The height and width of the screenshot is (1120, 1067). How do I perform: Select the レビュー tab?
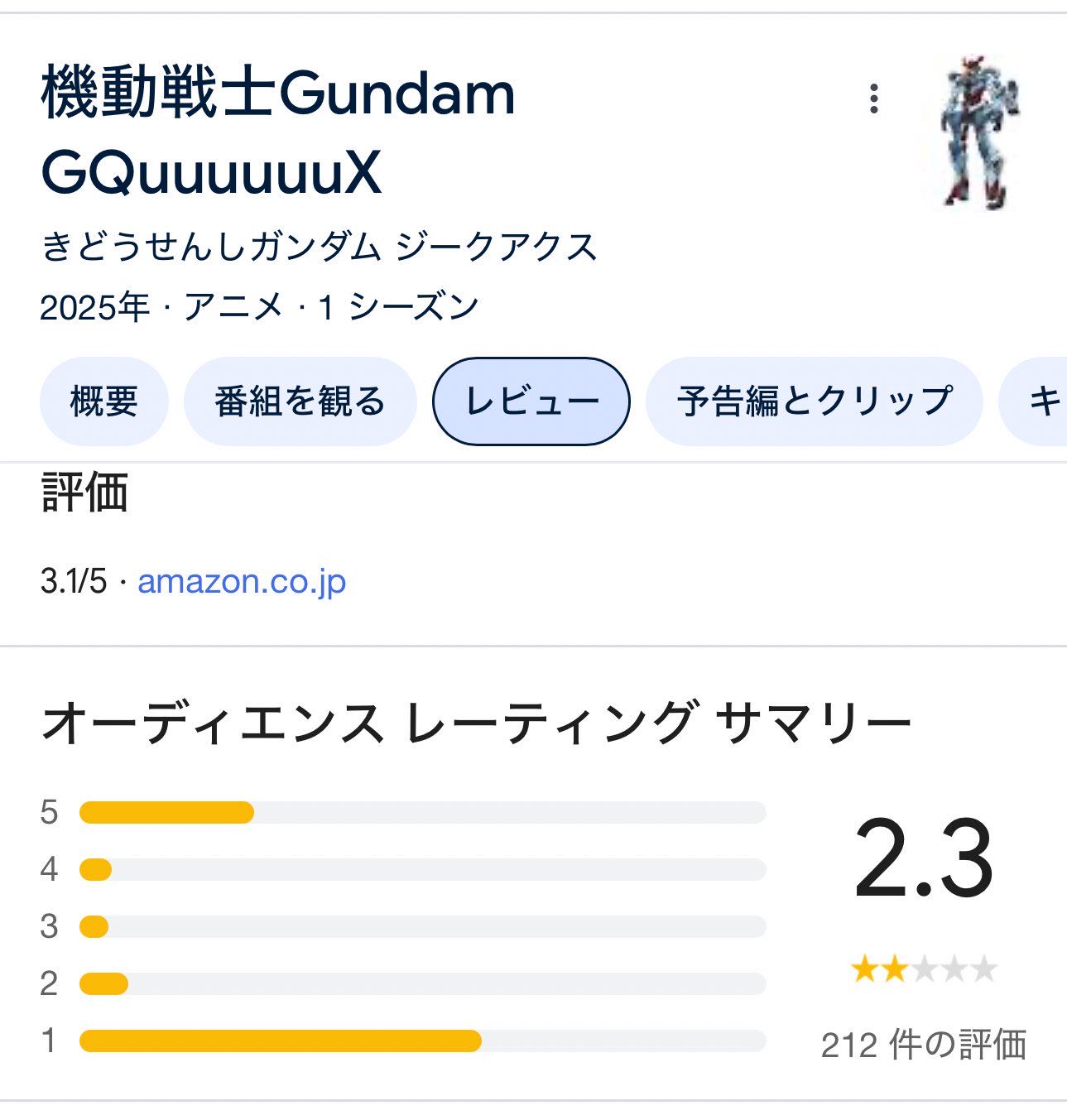[x=531, y=402]
